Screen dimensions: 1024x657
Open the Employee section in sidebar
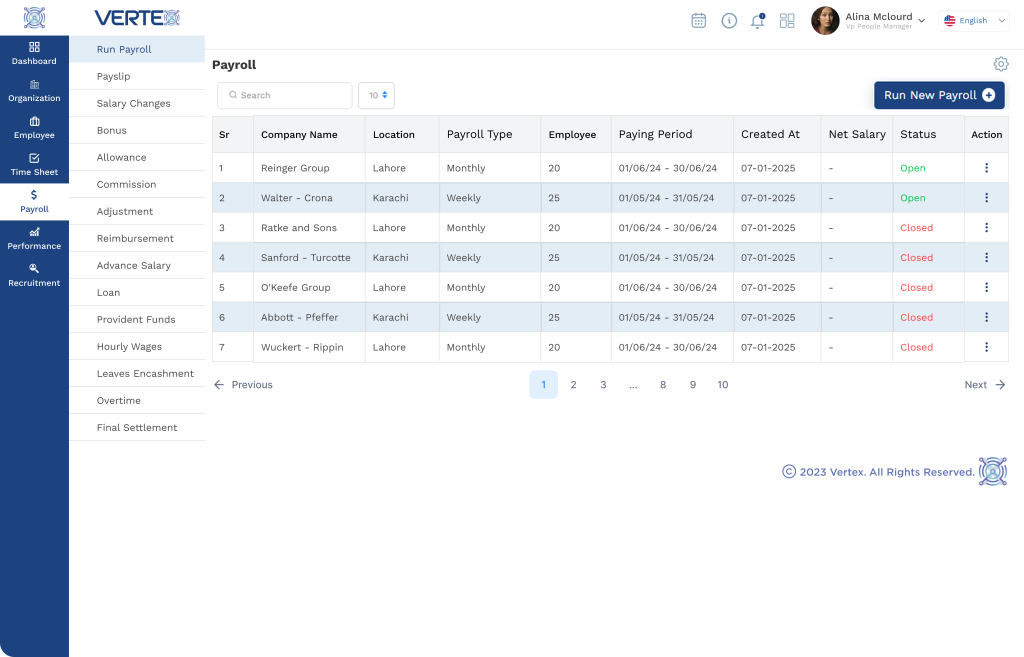[34, 128]
